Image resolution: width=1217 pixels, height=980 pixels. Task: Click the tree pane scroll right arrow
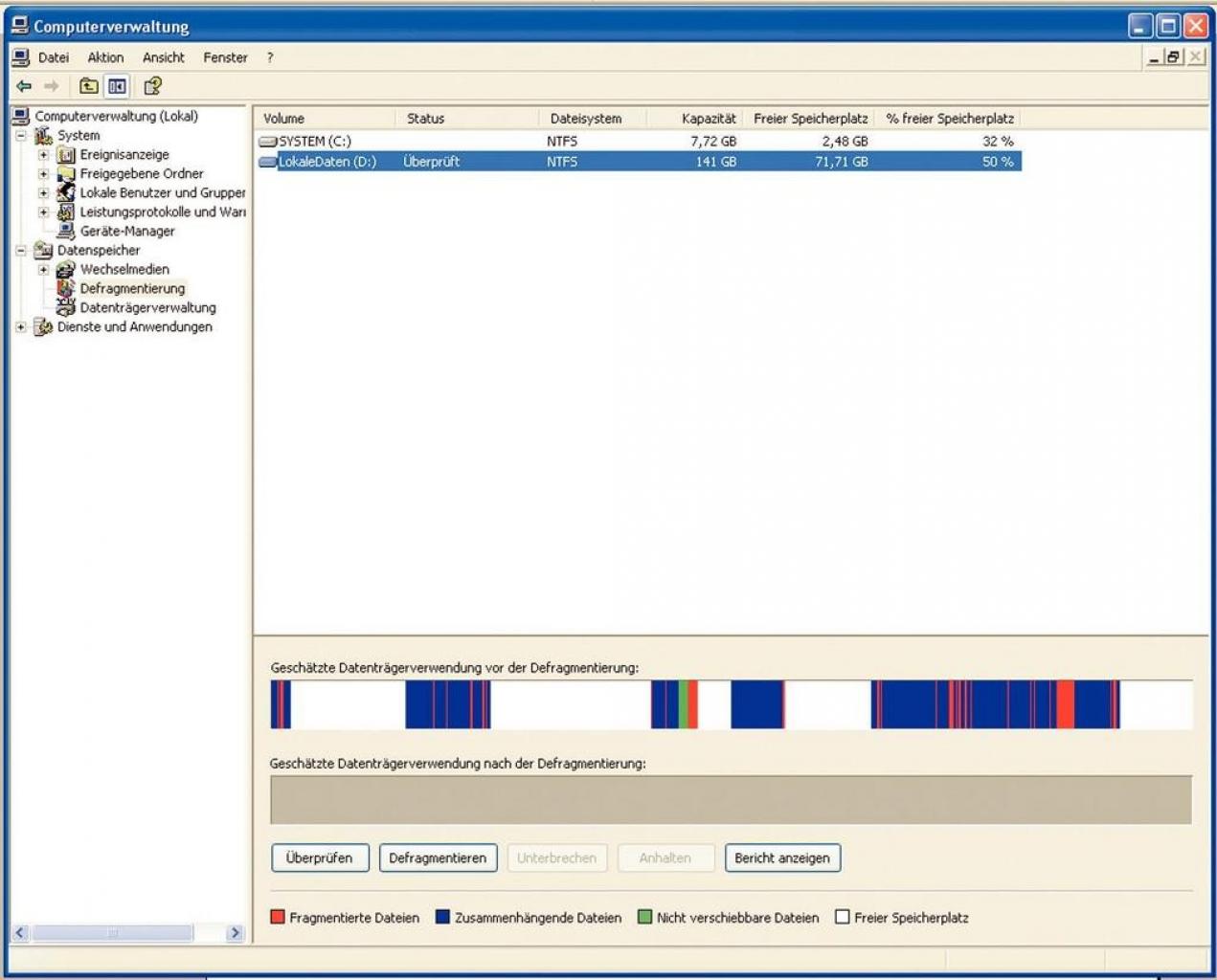click(x=235, y=932)
